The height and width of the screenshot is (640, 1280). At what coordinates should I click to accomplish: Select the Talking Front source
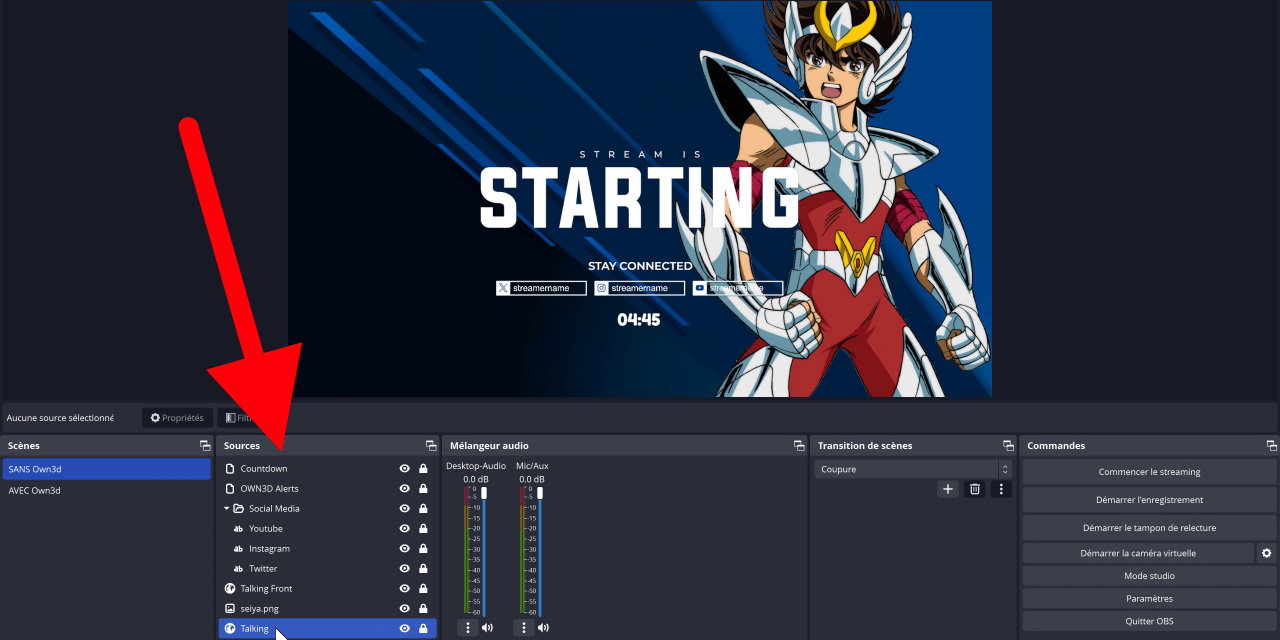click(266, 589)
